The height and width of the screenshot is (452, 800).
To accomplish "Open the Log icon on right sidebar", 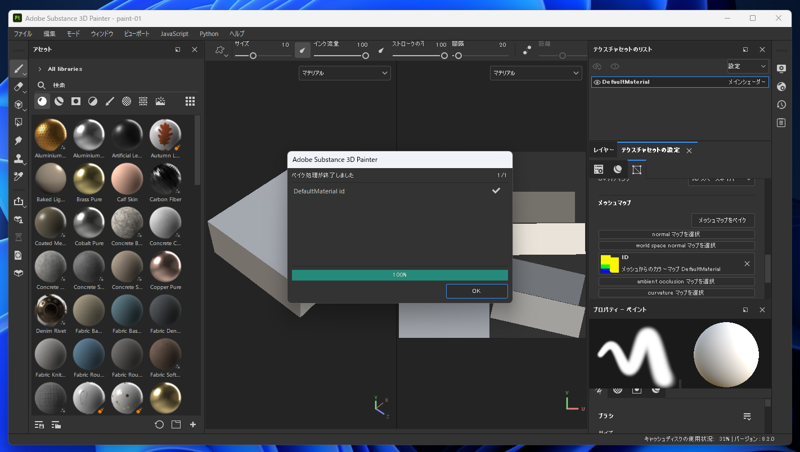I will coord(781,122).
